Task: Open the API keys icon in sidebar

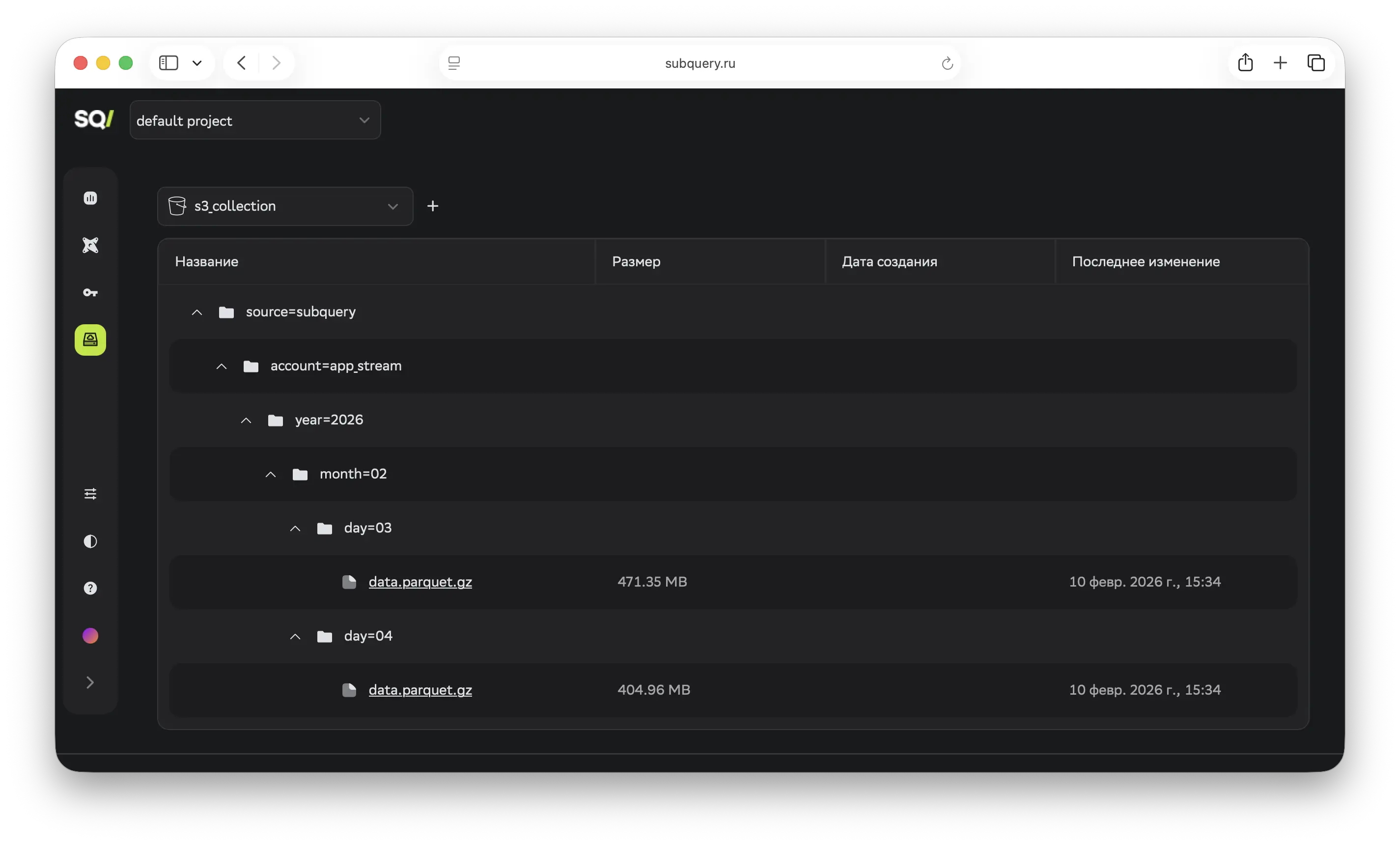Action: tap(90, 293)
